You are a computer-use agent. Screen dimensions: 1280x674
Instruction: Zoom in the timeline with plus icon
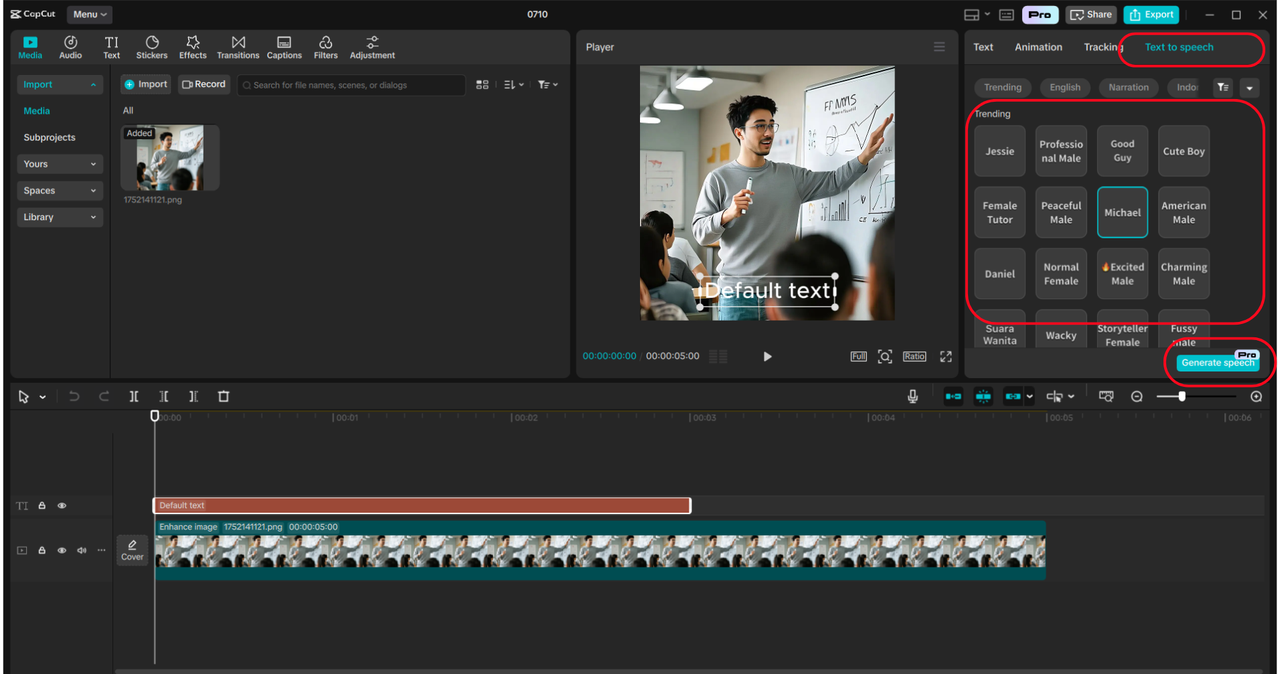click(1256, 397)
